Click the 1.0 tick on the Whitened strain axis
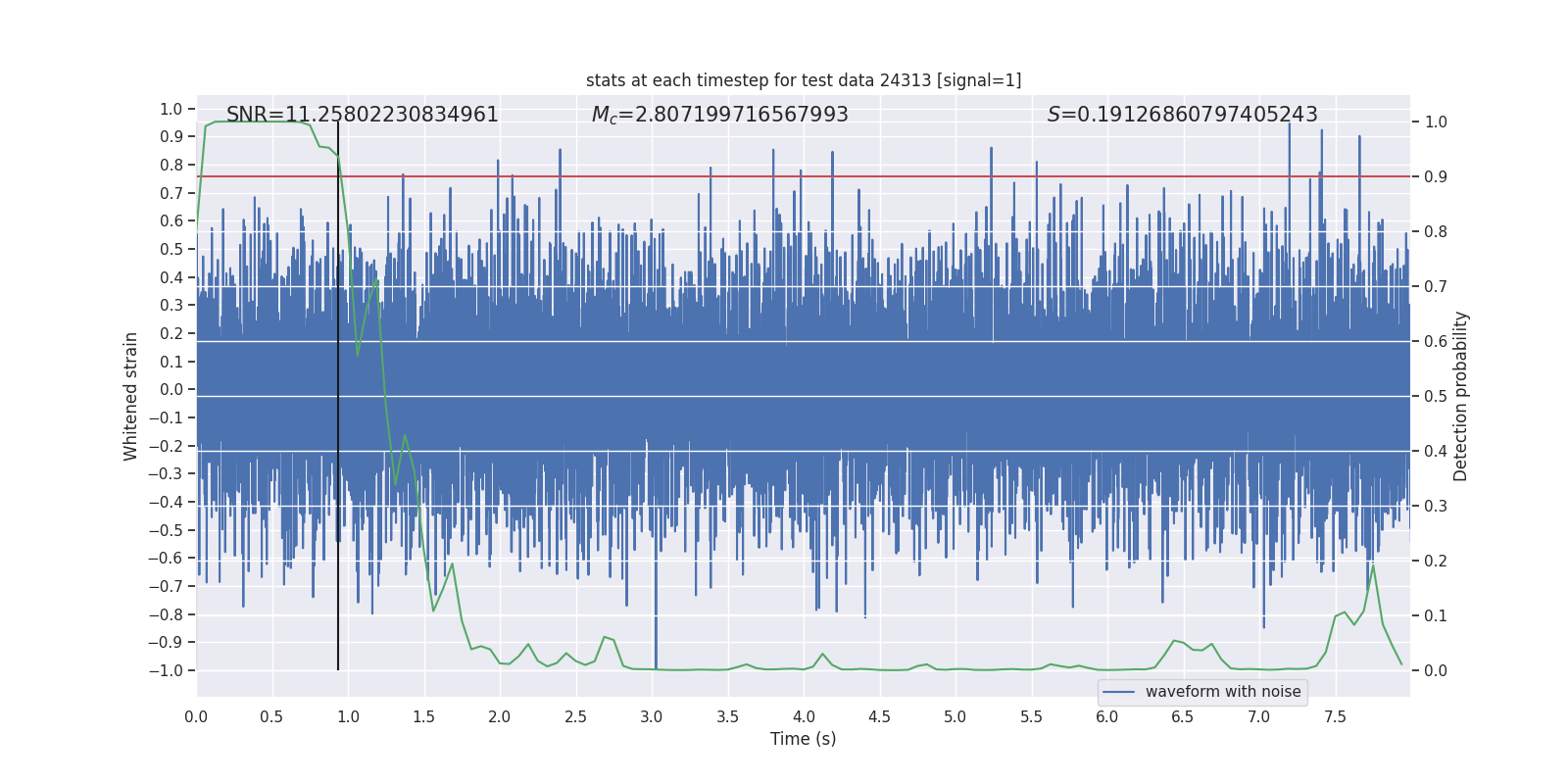The height and width of the screenshot is (784, 1568). [171, 109]
